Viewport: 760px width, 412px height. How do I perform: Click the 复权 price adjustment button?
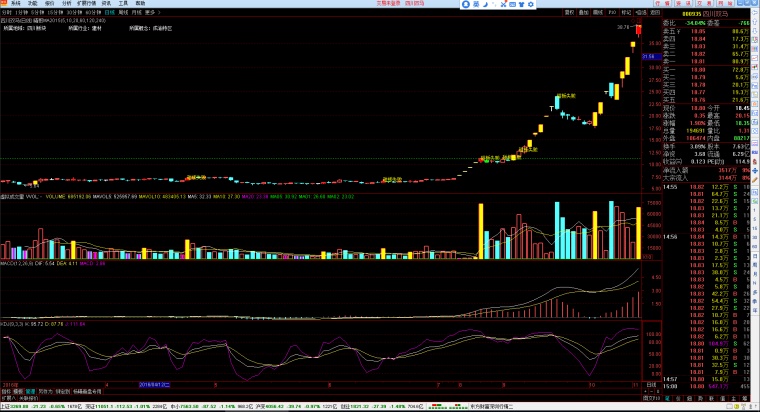[568, 13]
